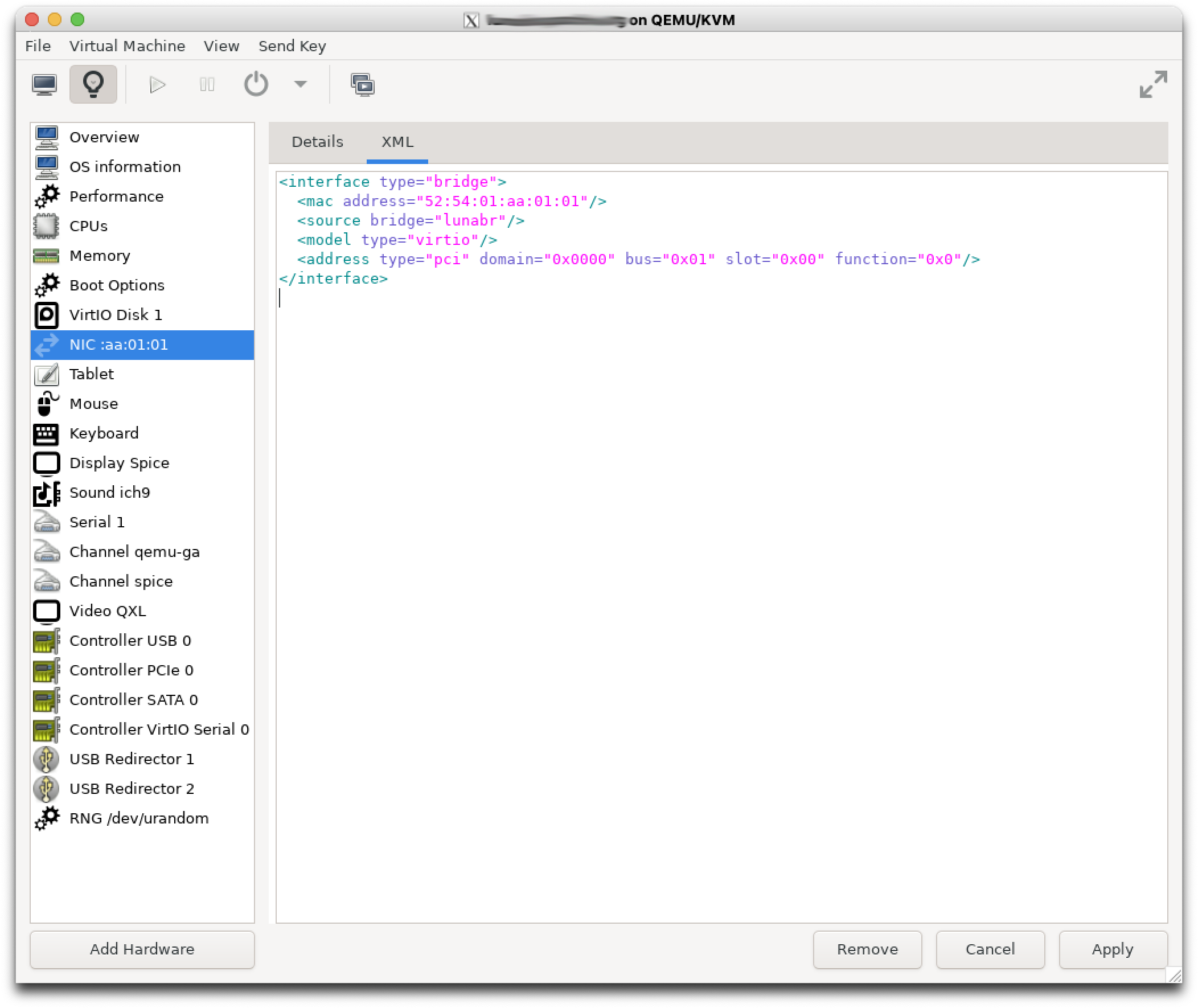Viewport: 1198px width, 1008px height.
Task: Select Controller USB 0
Action: tap(143, 641)
